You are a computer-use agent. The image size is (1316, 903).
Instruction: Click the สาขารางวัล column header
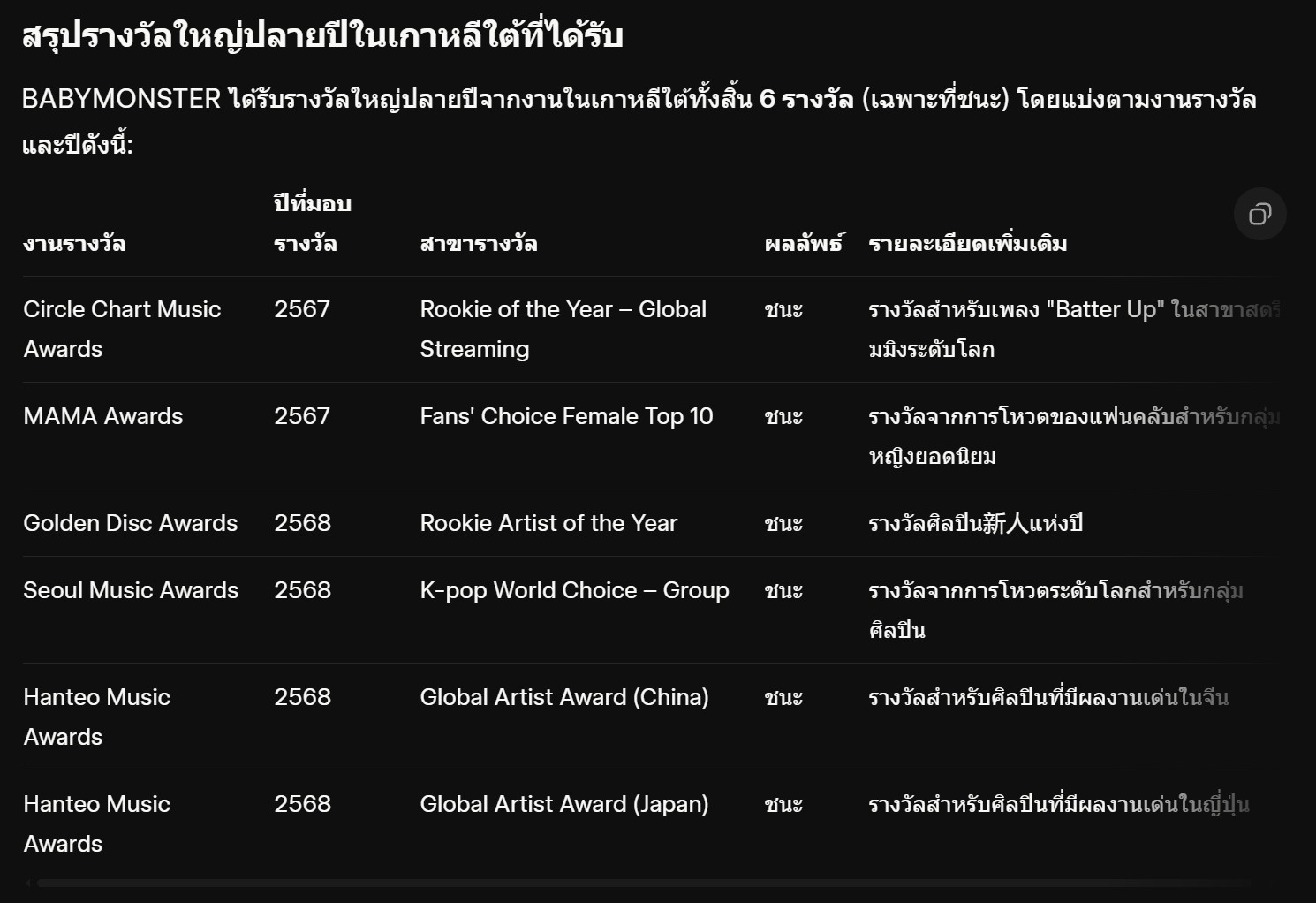coord(479,243)
